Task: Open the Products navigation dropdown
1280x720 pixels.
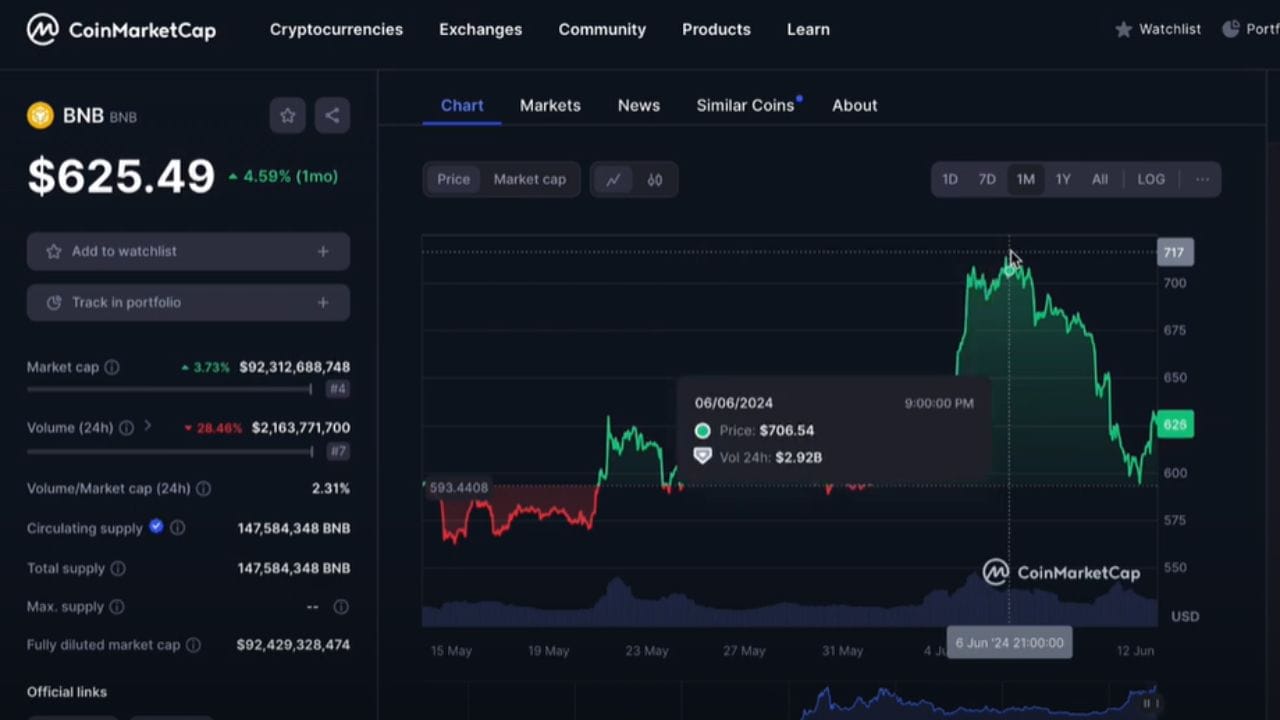Action: click(x=716, y=29)
